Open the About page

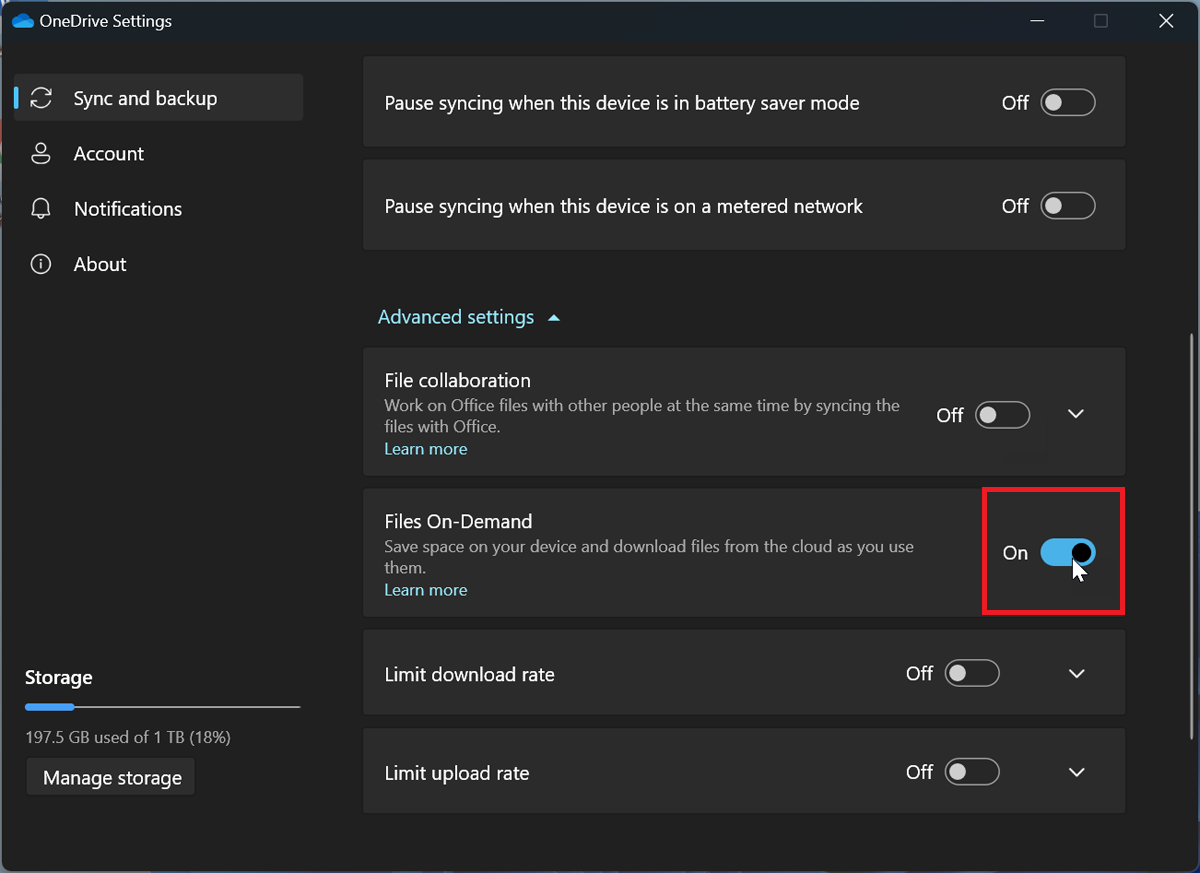[99, 264]
